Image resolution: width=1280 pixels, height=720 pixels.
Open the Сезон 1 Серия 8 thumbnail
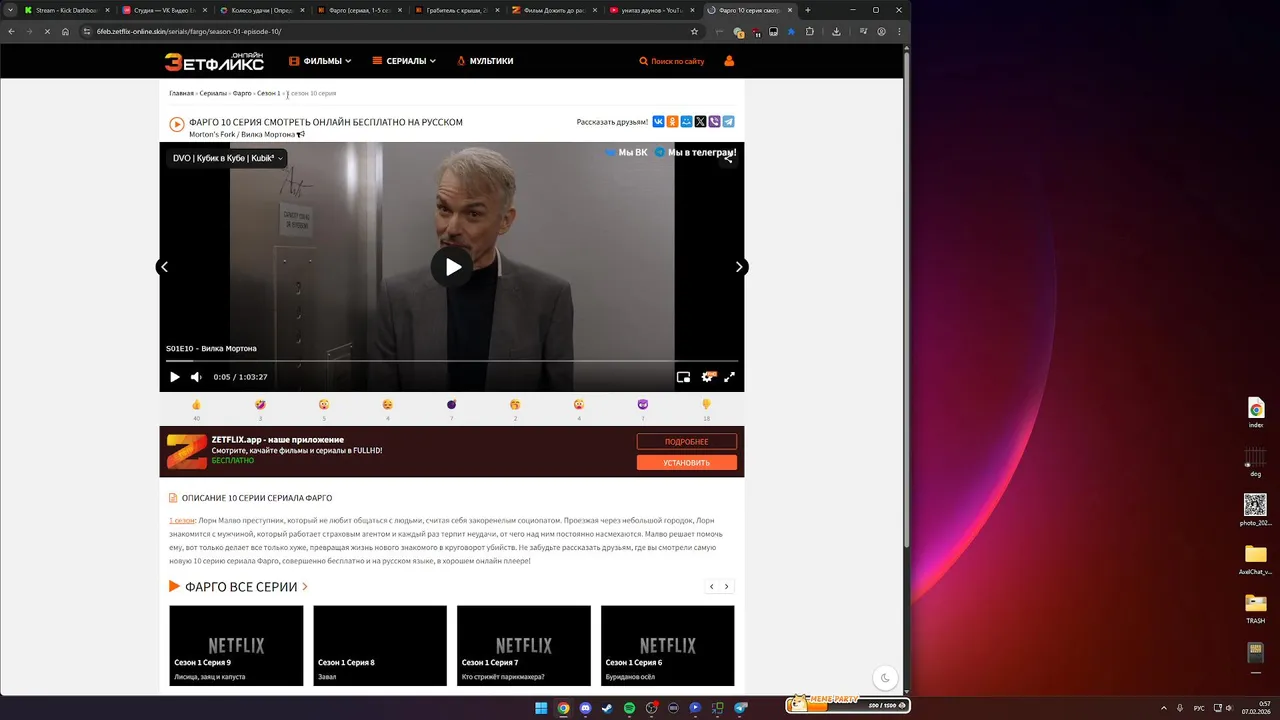click(x=380, y=646)
